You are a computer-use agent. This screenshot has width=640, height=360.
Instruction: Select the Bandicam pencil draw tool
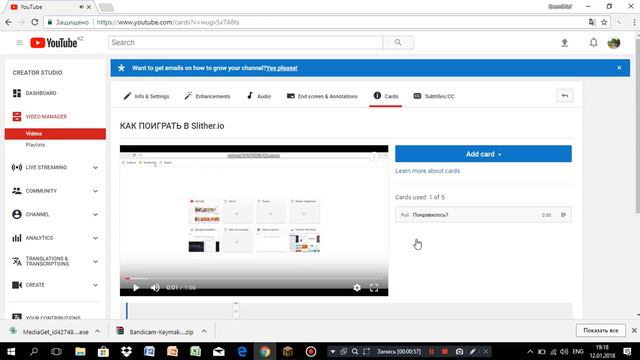(473, 351)
